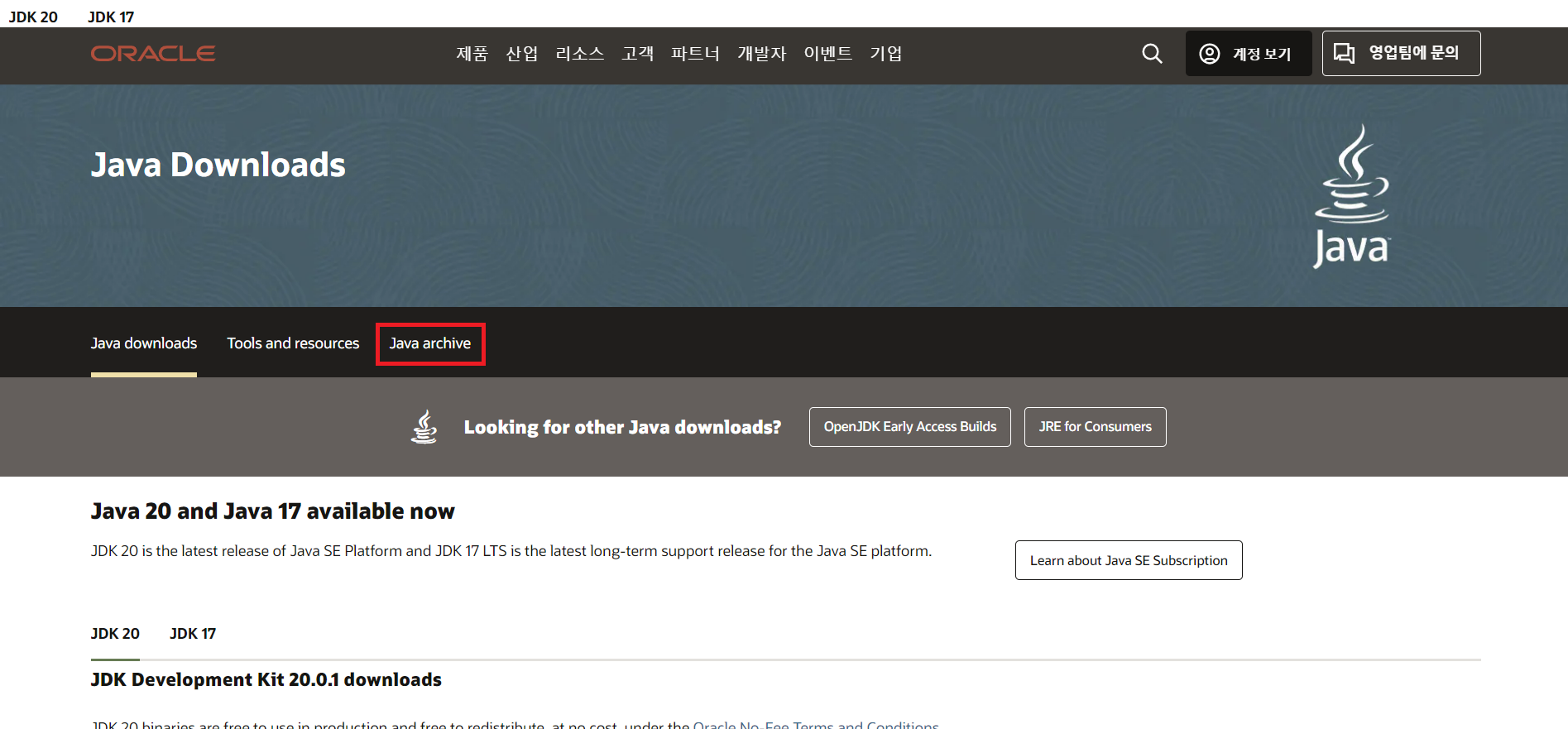Click JDK 20 link at page top
The image size is (1568, 729).
pos(33,17)
